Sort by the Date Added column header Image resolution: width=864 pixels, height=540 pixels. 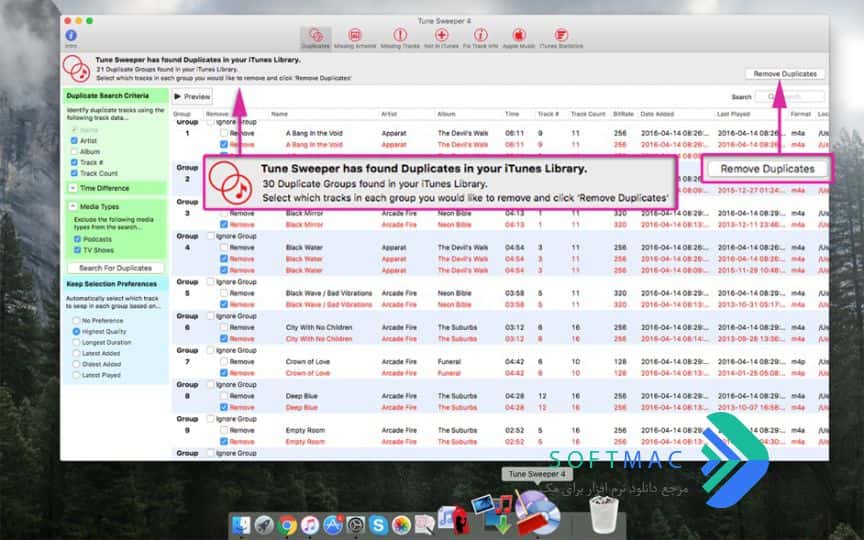[657, 114]
